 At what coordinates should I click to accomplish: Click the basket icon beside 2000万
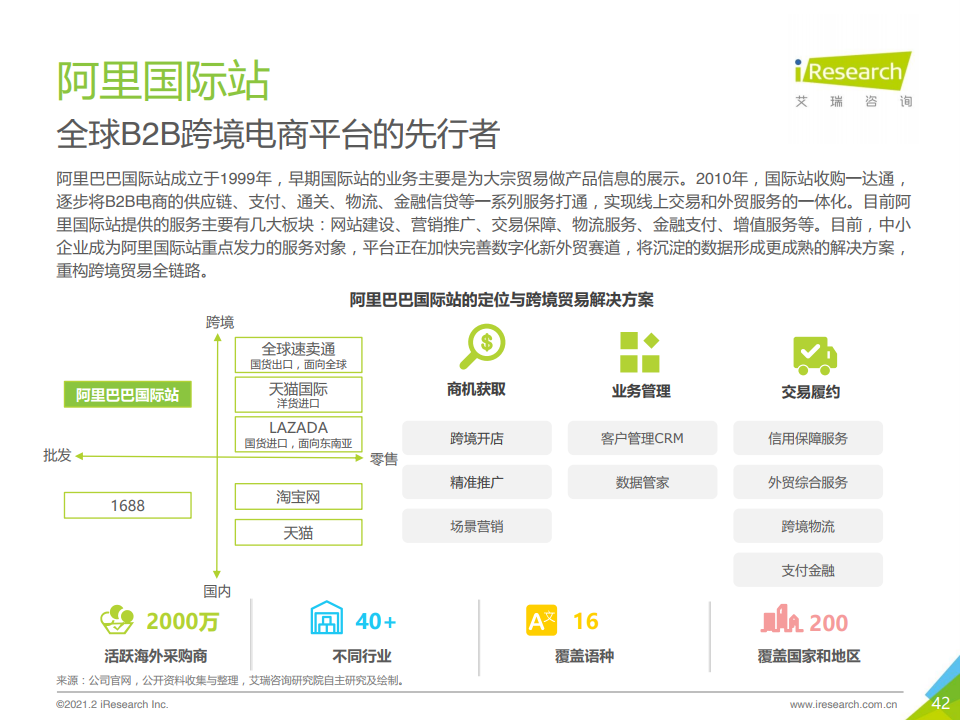click(x=117, y=620)
